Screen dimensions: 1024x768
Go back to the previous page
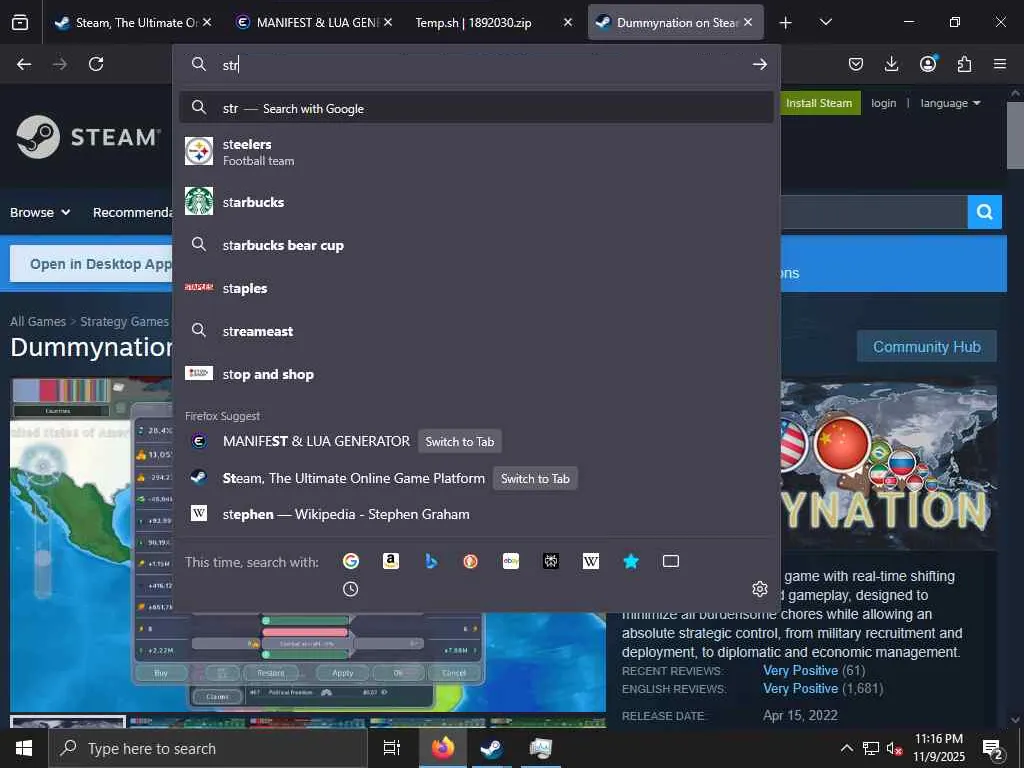coord(24,64)
